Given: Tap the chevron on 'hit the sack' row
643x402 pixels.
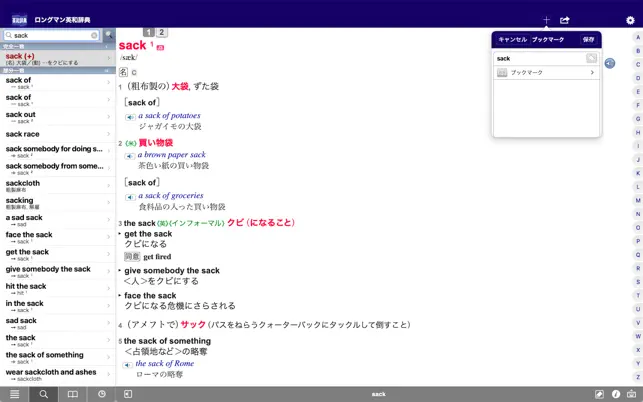Looking at the screenshot, I should (x=109, y=289).
